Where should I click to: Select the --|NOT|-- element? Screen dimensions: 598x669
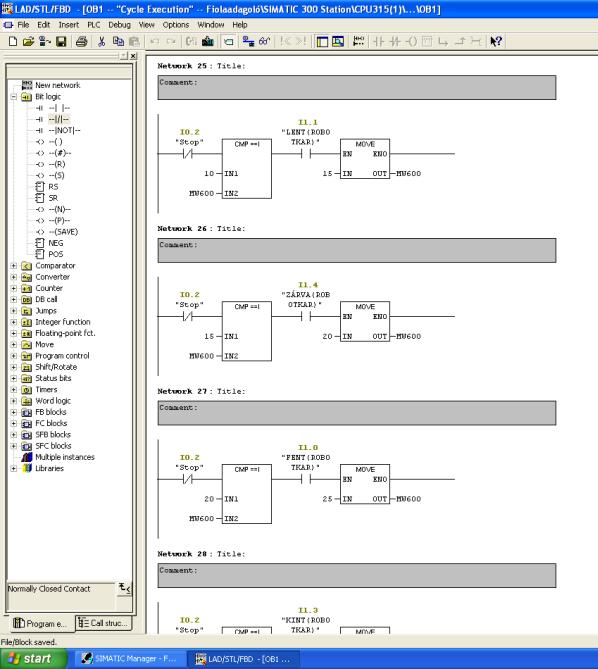click(64, 131)
